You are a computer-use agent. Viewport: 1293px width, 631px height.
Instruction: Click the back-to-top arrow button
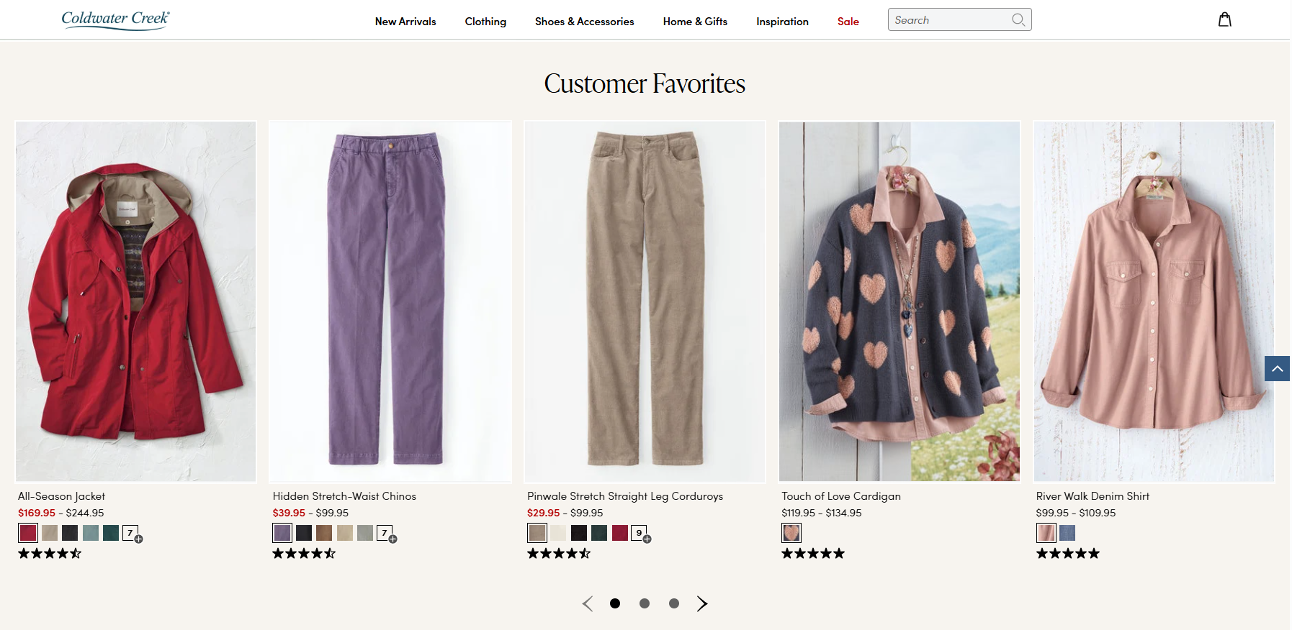(x=1277, y=369)
